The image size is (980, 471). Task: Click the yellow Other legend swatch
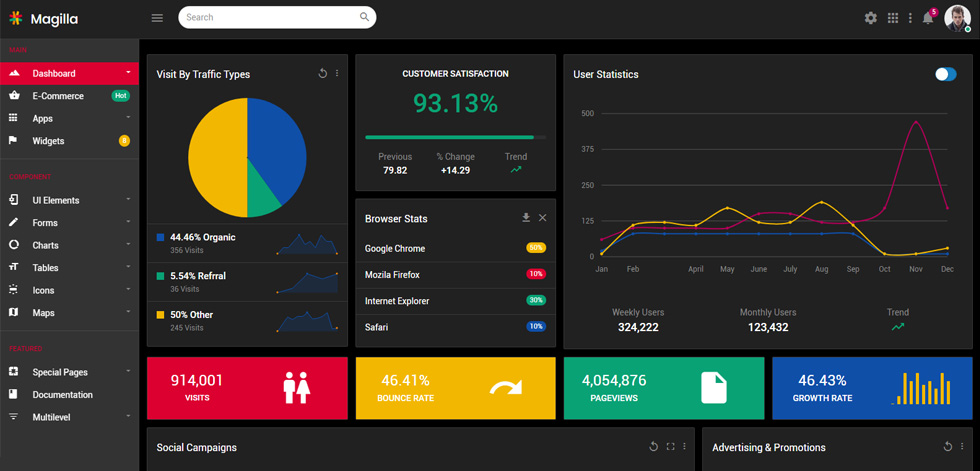pyautogui.click(x=160, y=315)
